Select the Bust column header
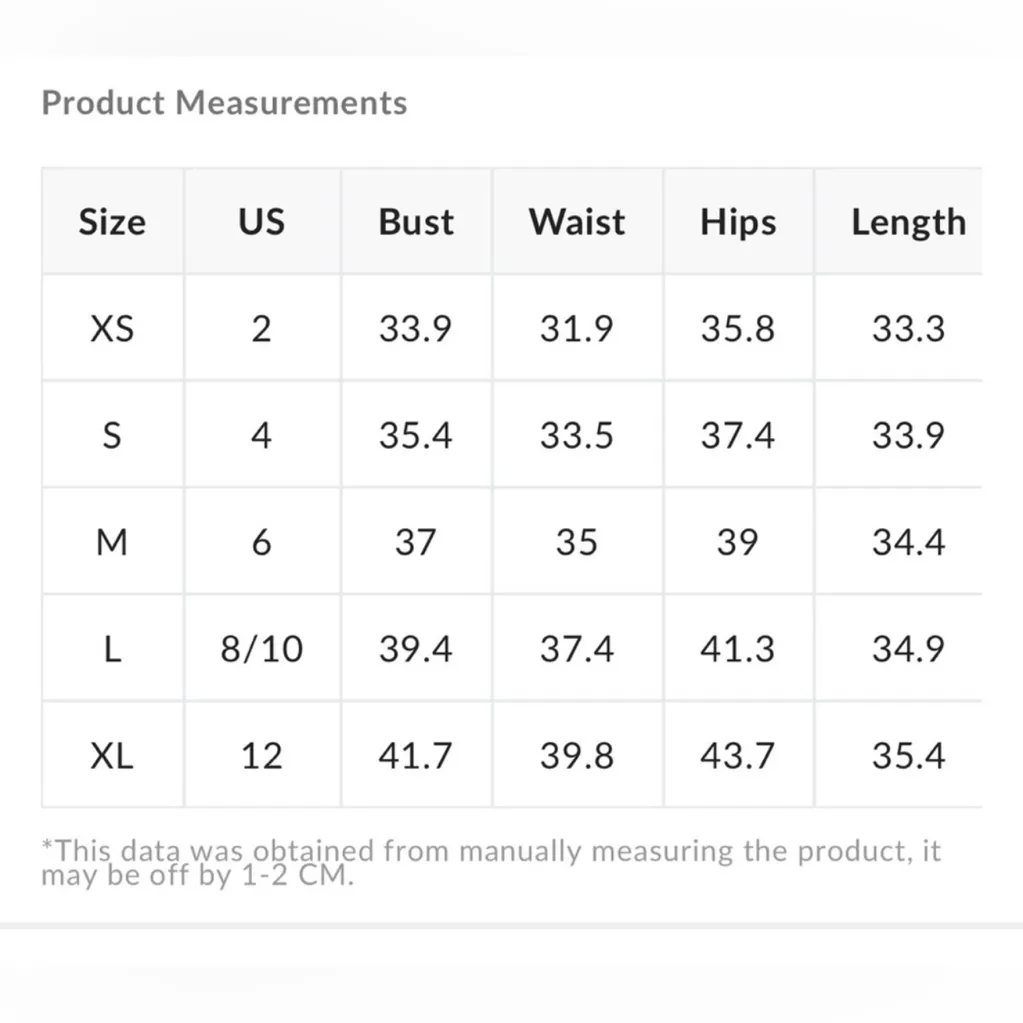Screen dimensions: 1023x1023 click(x=416, y=222)
